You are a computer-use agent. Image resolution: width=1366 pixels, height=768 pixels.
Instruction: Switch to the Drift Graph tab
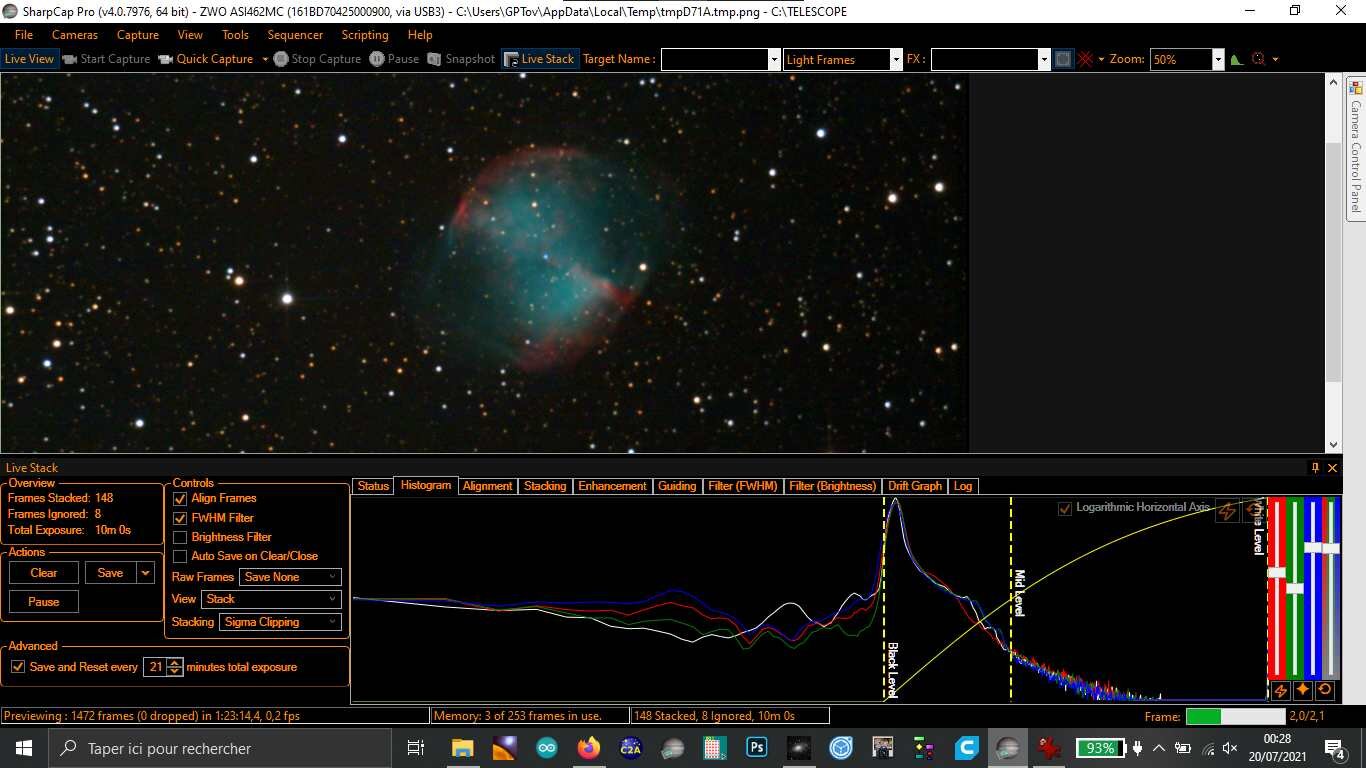click(915, 486)
